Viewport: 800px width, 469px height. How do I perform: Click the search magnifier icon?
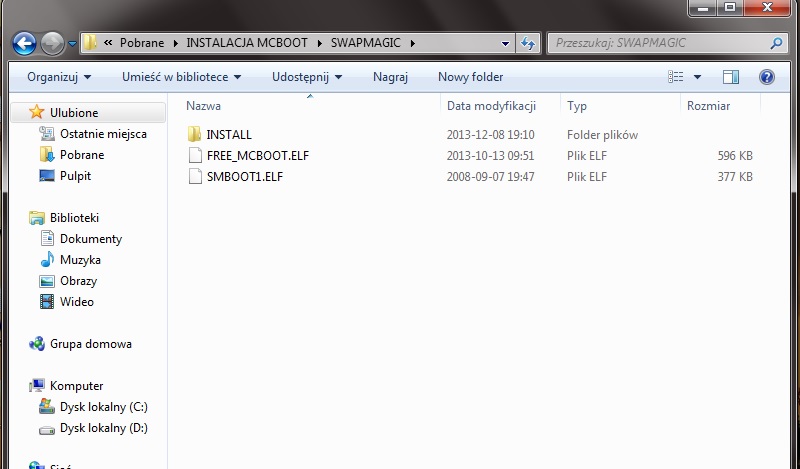777,43
